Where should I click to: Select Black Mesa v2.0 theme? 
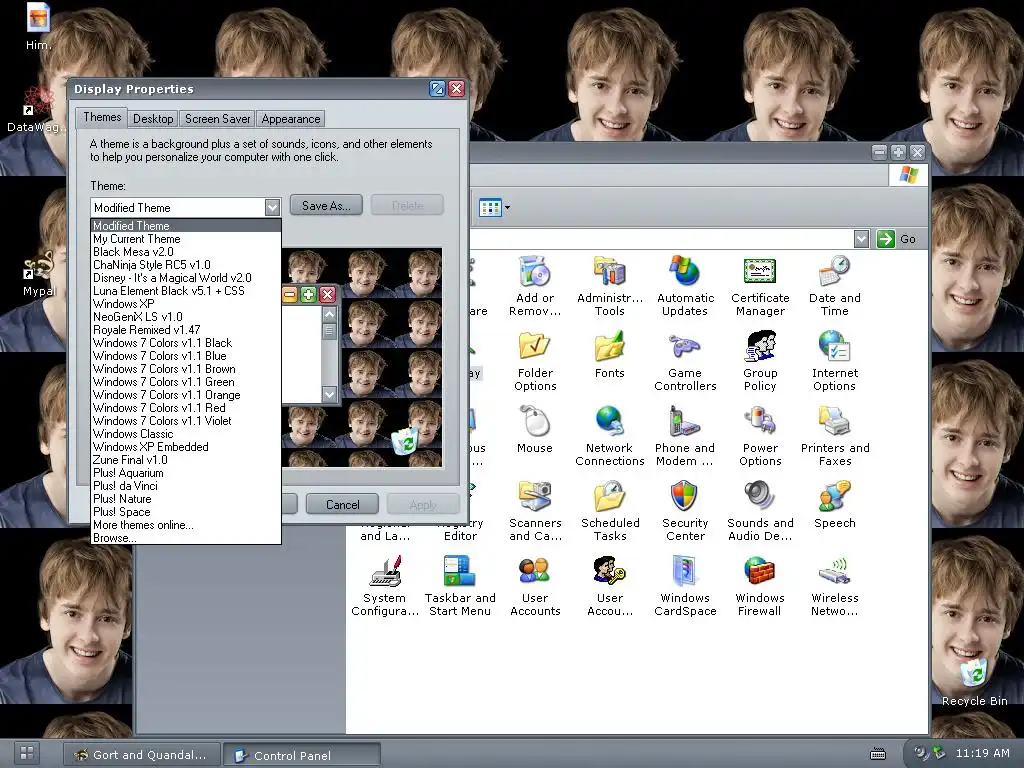185,252
